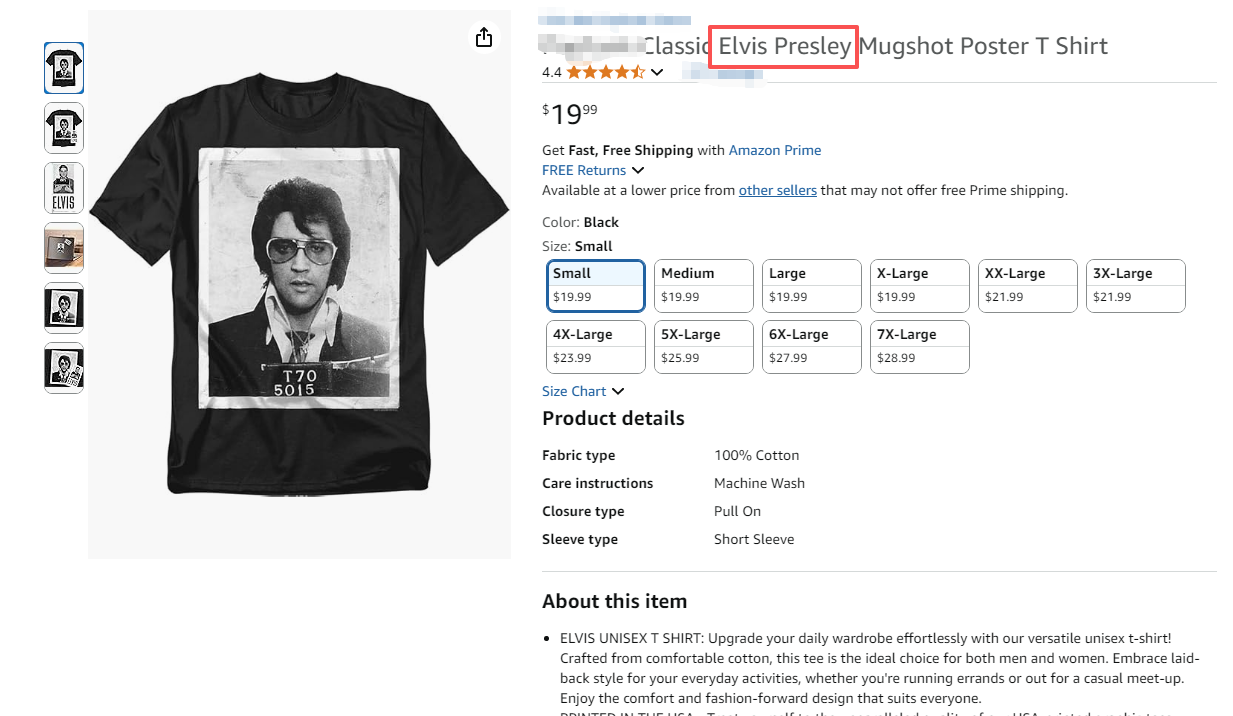Pick the XX-Large size at $21.99
This screenshot has height=716, width=1233.
click(1028, 285)
